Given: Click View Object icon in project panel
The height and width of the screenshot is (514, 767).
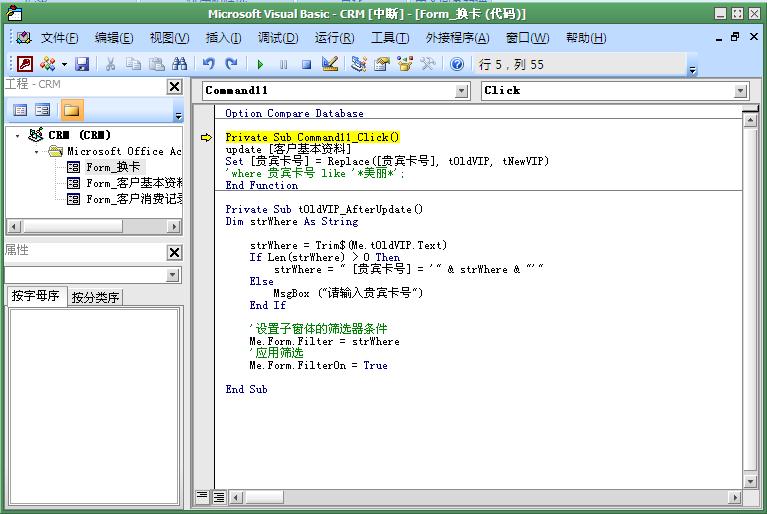Looking at the screenshot, I should [x=43, y=110].
